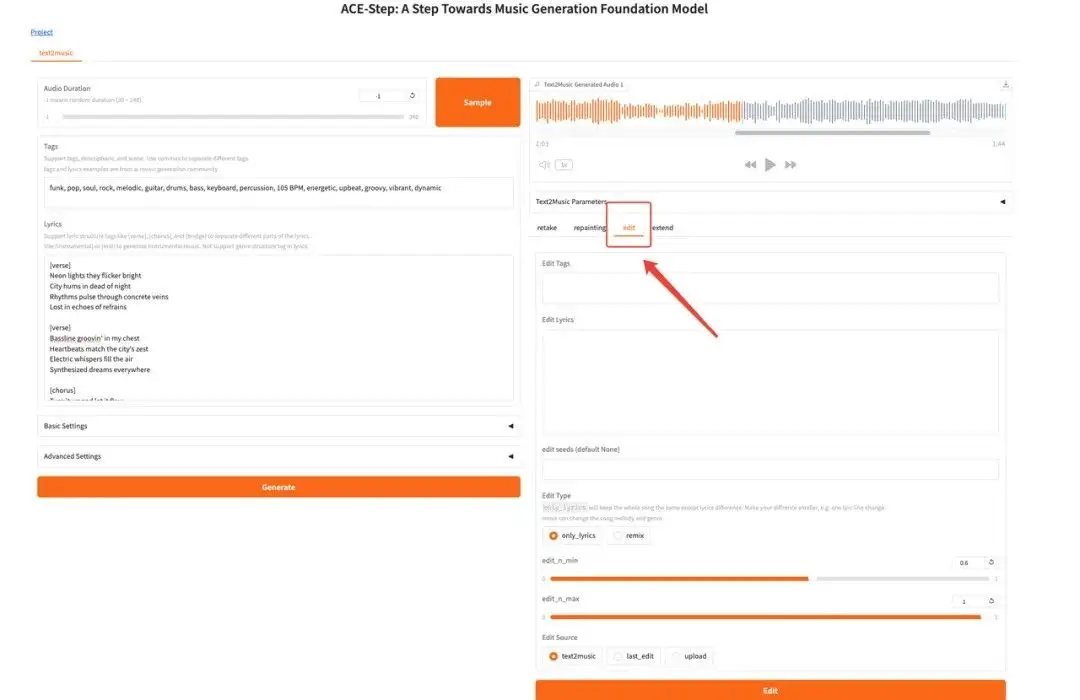Expand the Advanced Settings section
Screen dimensions: 1080x700
coord(278,456)
